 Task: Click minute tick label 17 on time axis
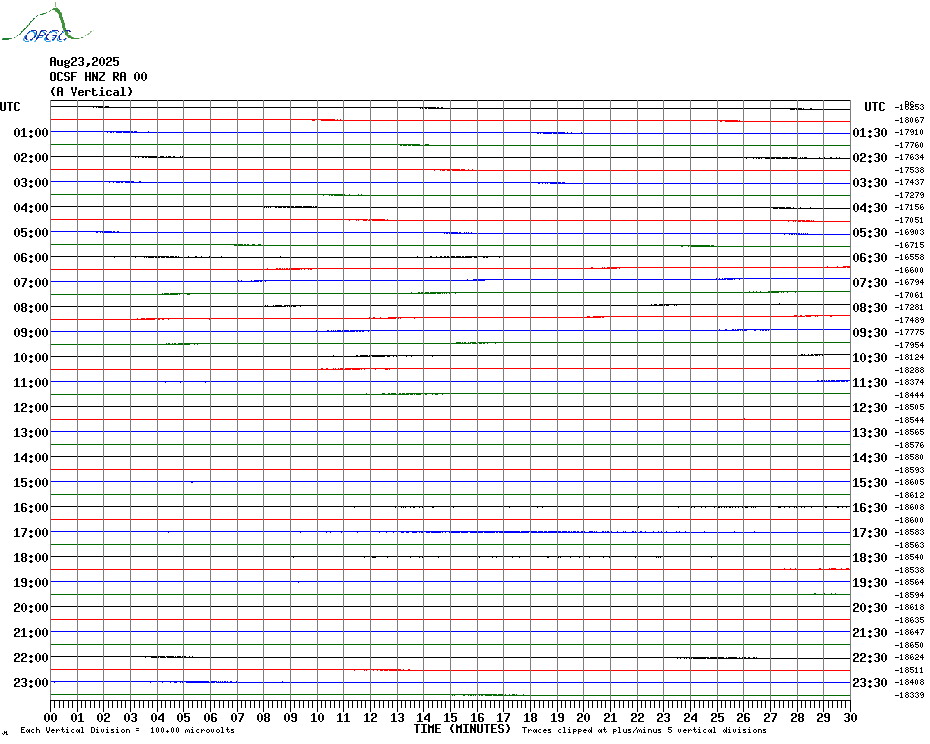(504, 718)
